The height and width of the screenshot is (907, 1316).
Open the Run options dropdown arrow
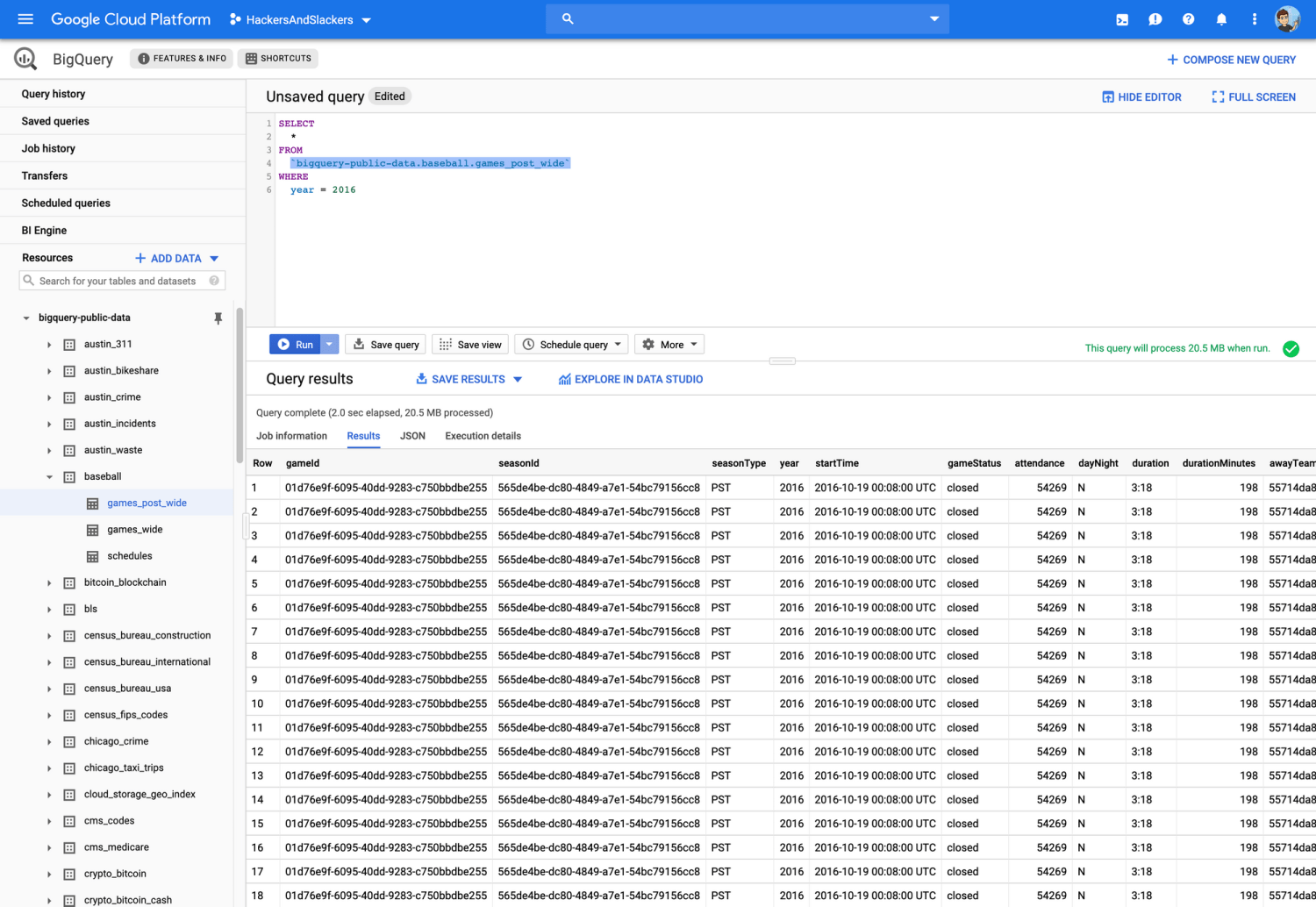[x=329, y=345]
